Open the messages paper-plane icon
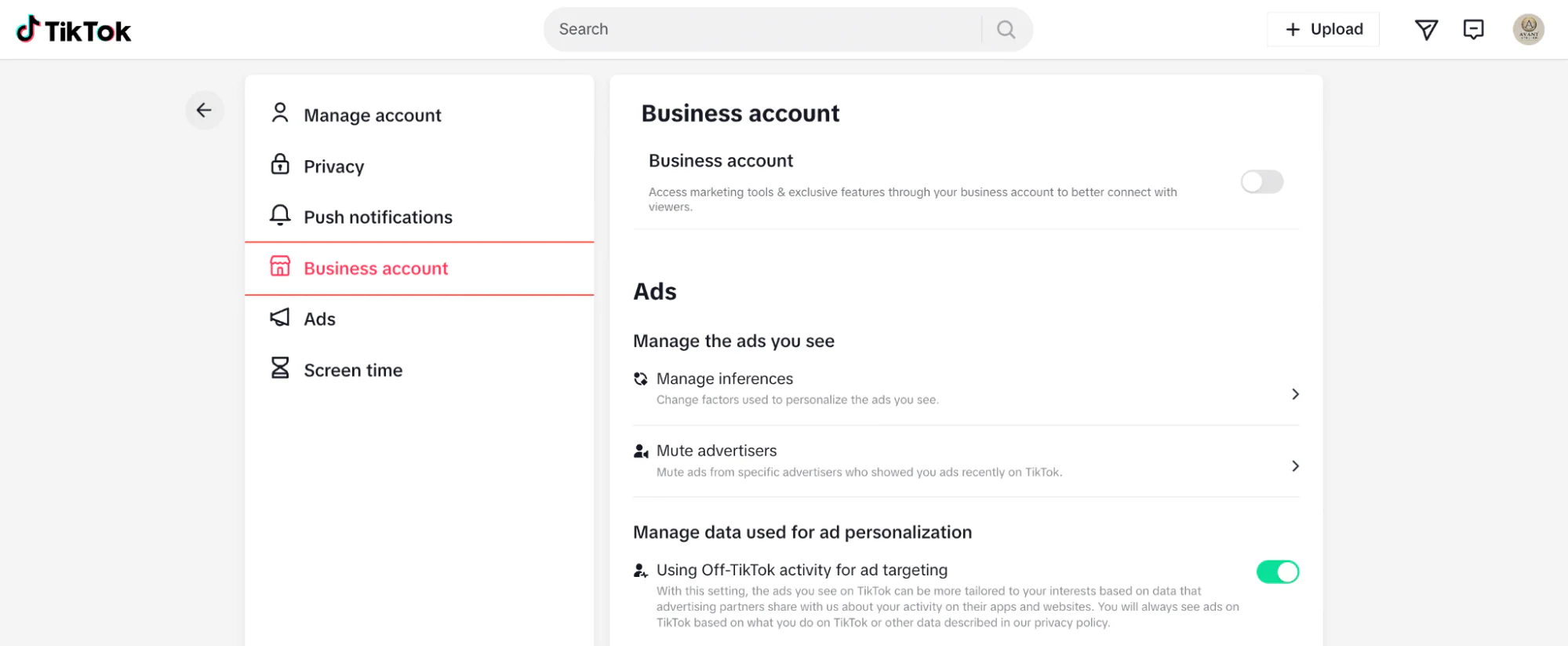Image resolution: width=1568 pixels, height=646 pixels. click(x=1425, y=30)
